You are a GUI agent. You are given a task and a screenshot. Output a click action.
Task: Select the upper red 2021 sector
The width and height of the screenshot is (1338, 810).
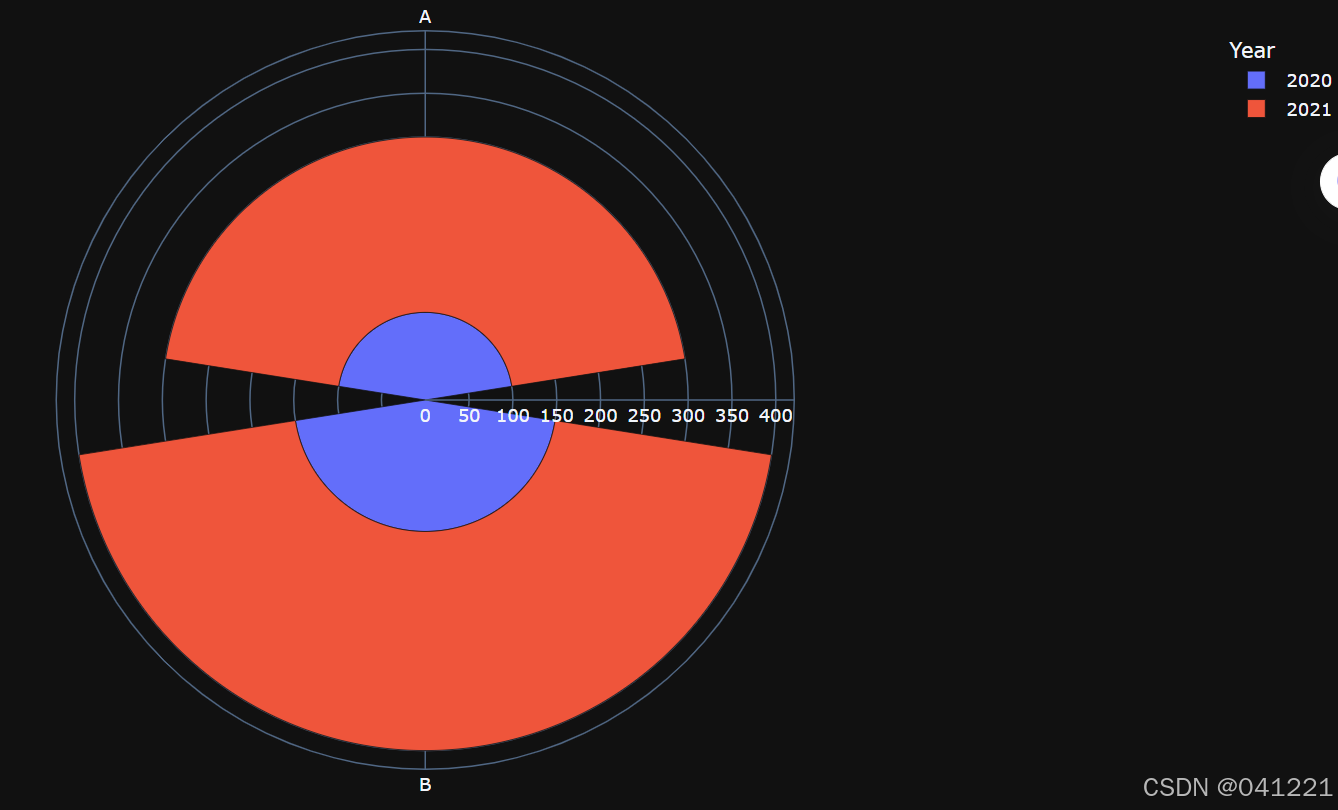coord(425,225)
